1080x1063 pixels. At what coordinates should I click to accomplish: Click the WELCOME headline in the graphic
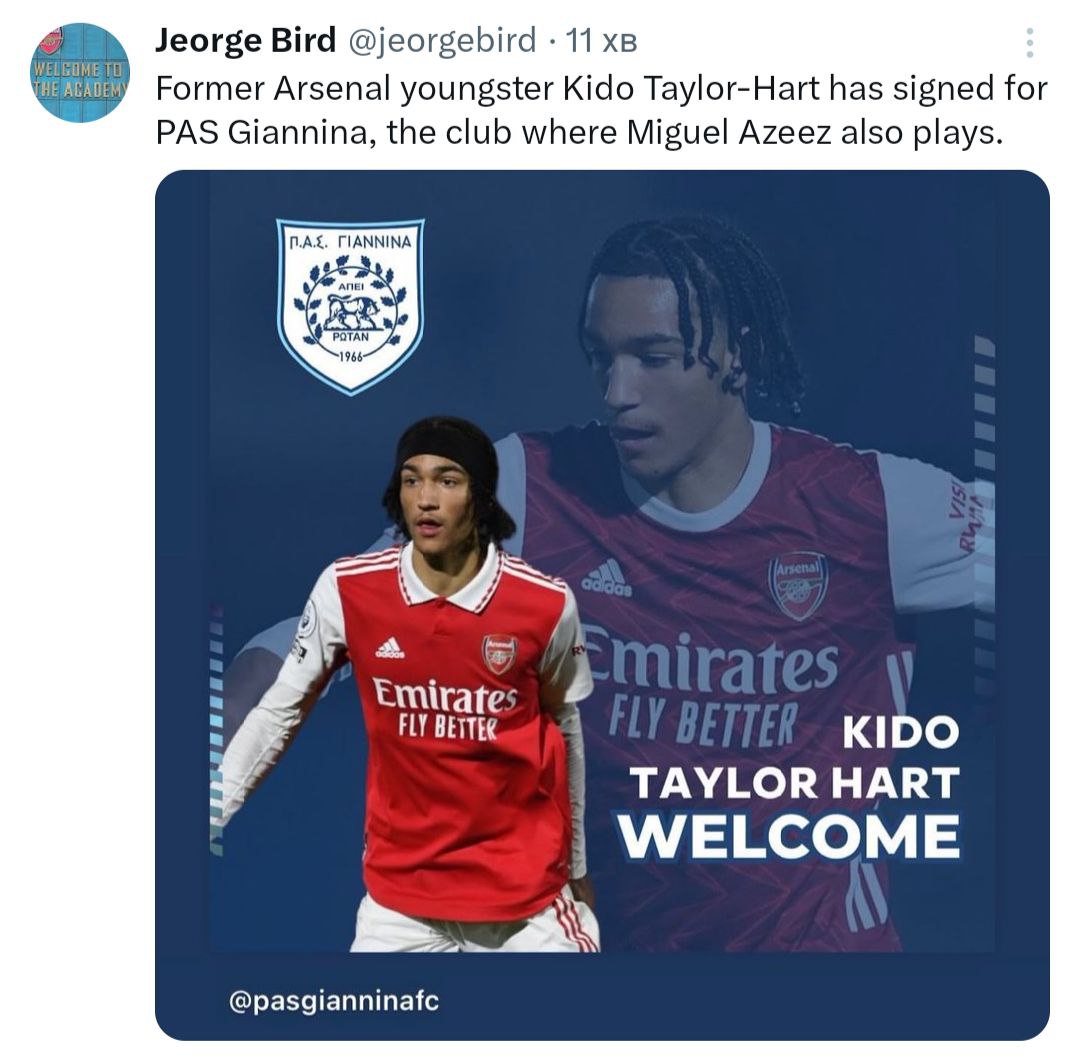tap(789, 836)
